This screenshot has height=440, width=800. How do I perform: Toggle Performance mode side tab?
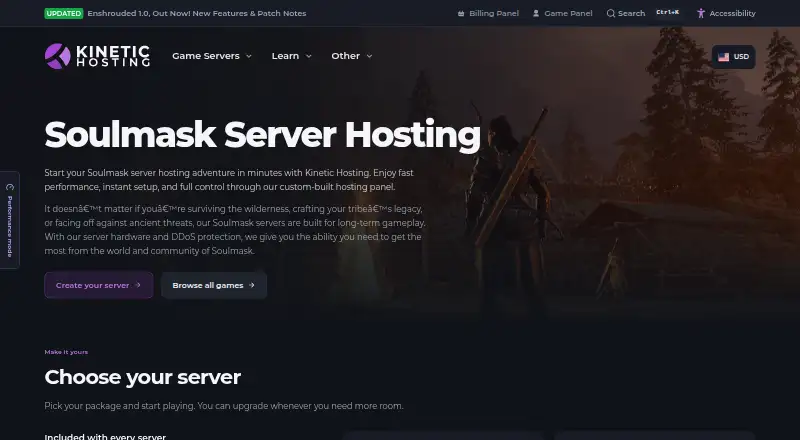pyautogui.click(x=10, y=220)
